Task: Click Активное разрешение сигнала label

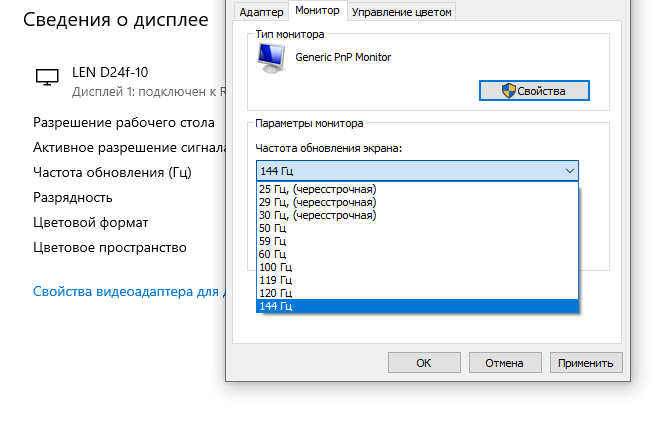Action: click(x=129, y=148)
